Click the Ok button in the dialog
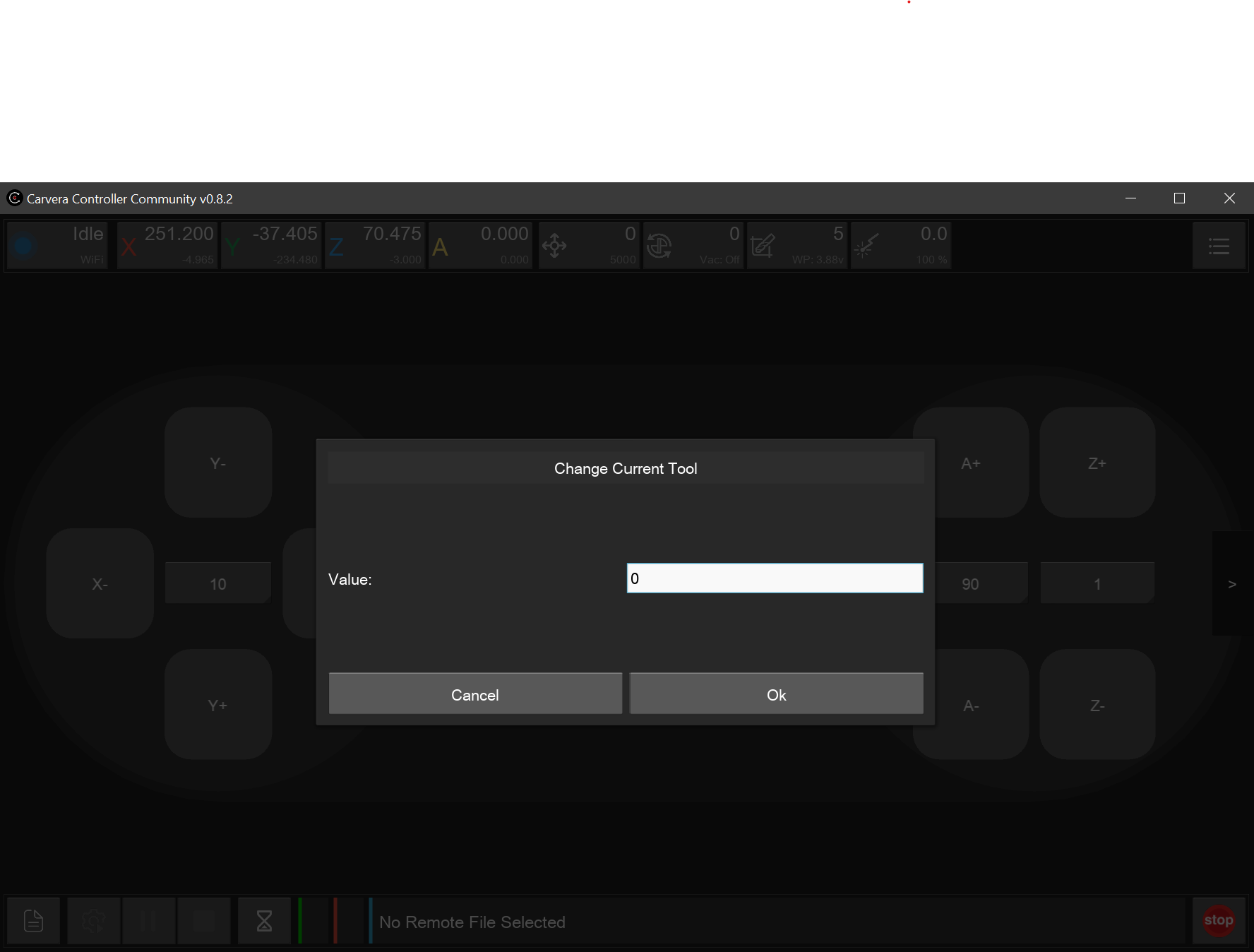Viewport: 1254px width, 952px height. click(776, 694)
